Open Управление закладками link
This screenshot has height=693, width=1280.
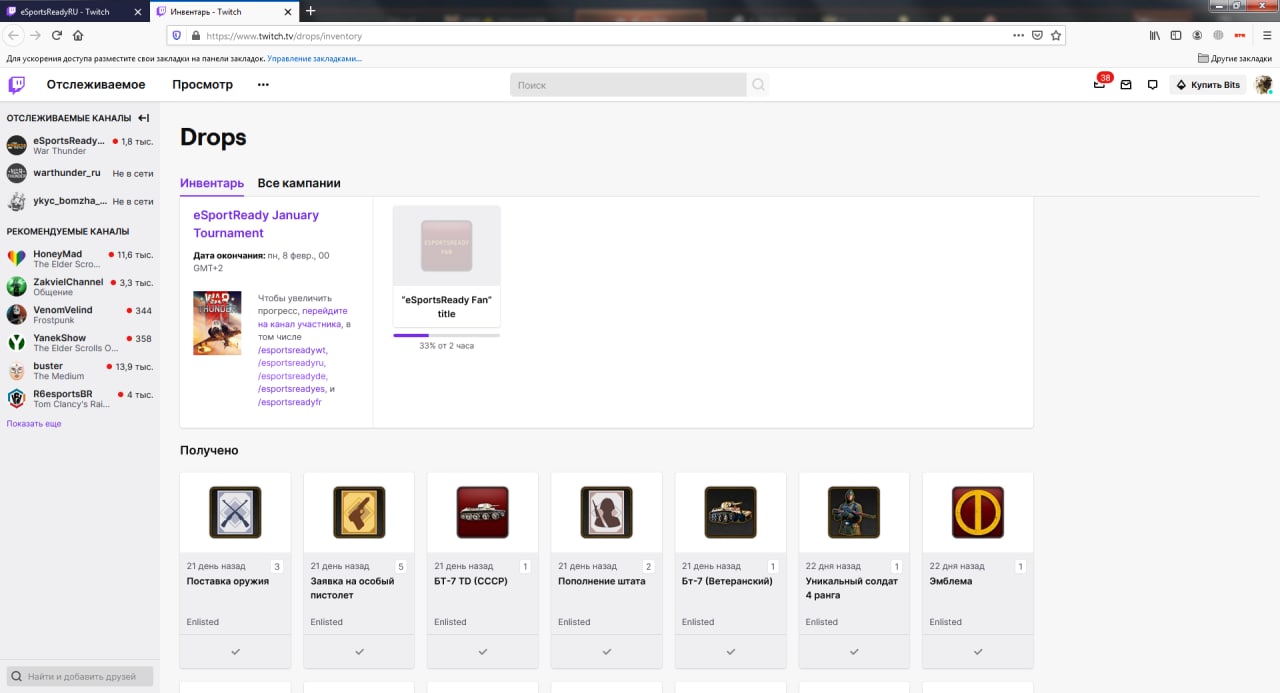pyautogui.click(x=315, y=58)
